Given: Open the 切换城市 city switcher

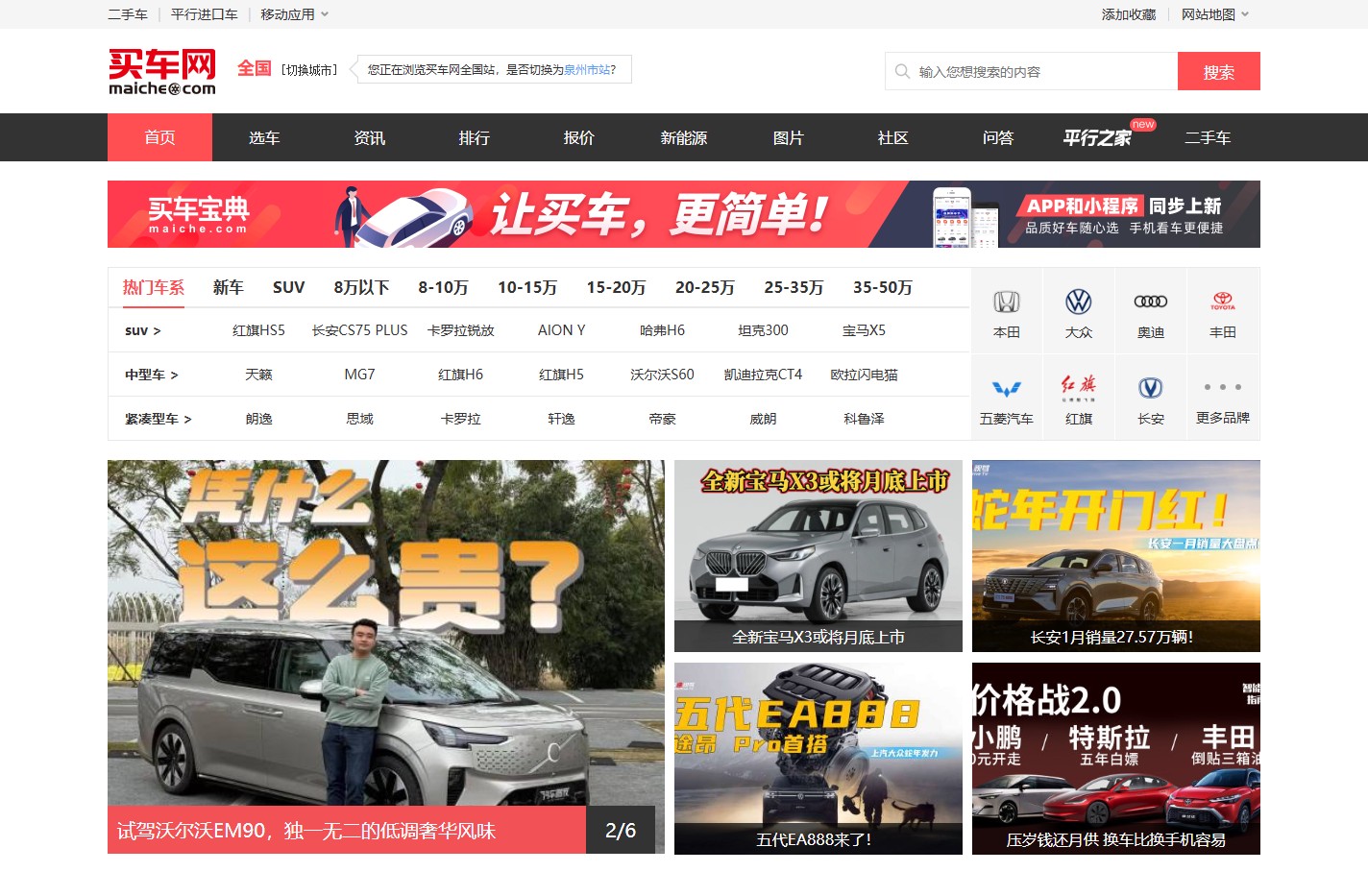Looking at the screenshot, I should 309,70.
